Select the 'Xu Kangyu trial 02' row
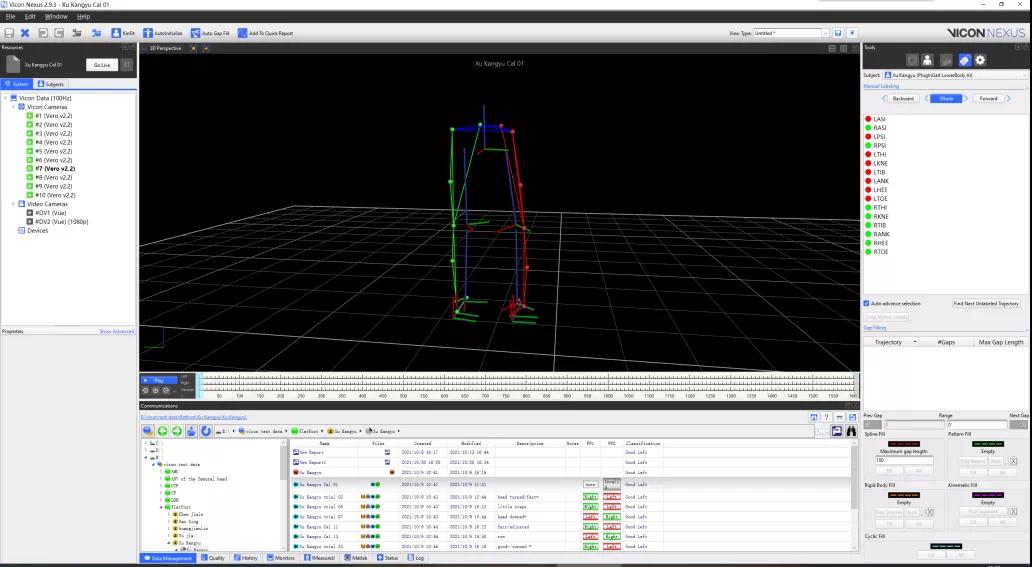1032x567 pixels. click(571, 497)
